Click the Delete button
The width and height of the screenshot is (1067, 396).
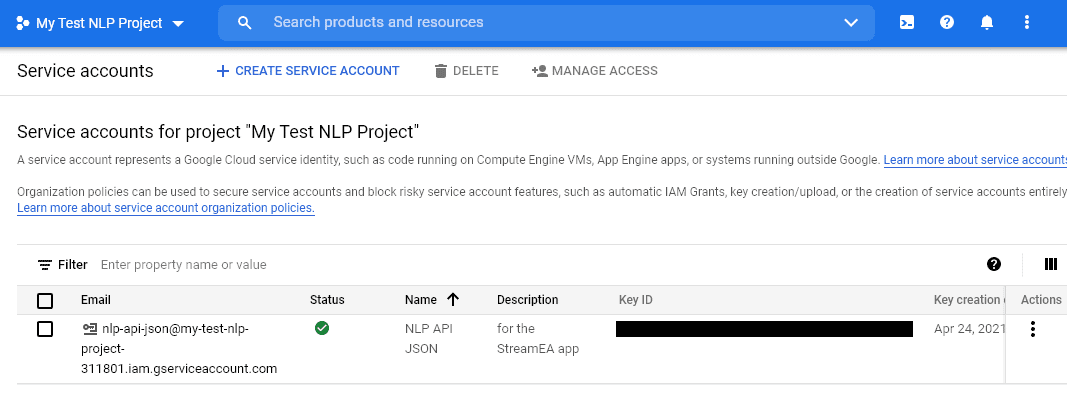466,71
